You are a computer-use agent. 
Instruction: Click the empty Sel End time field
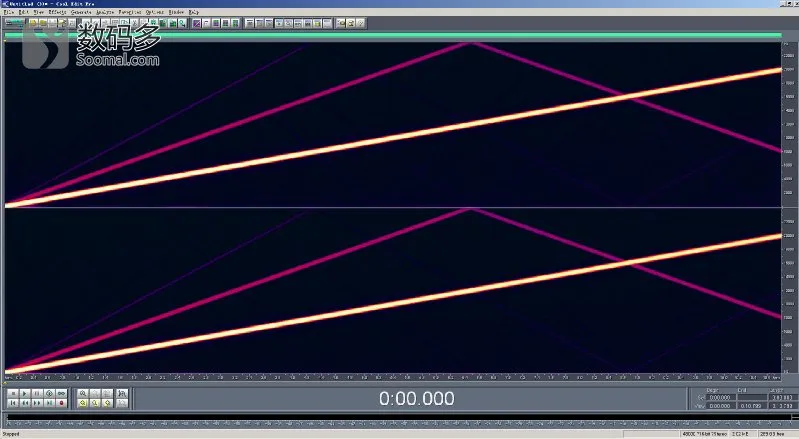click(x=752, y=397)
